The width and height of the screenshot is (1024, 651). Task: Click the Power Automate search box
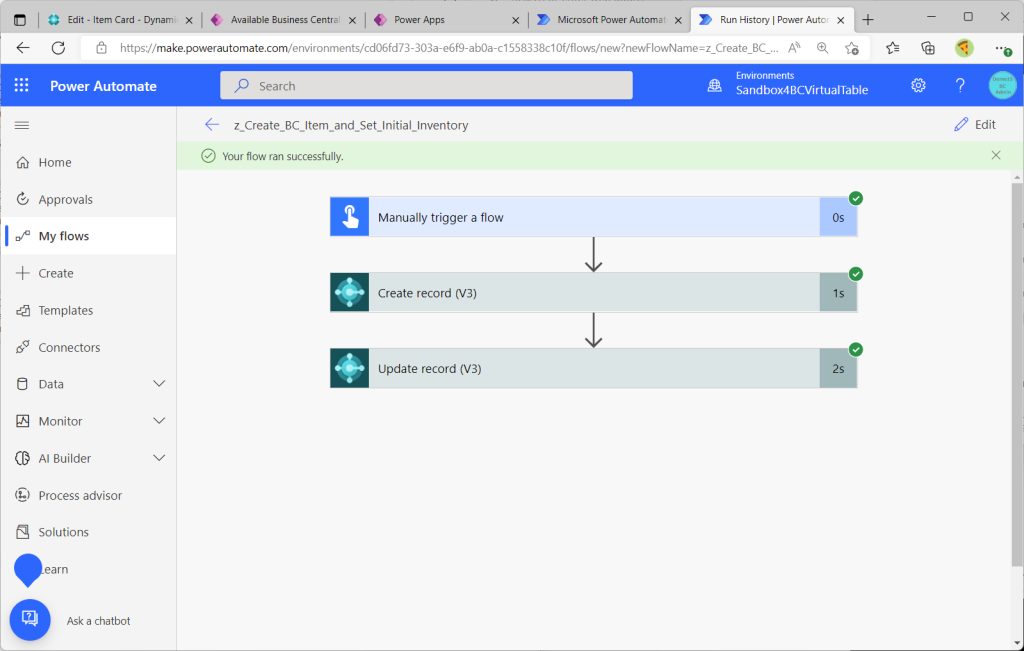click(426, 86)
